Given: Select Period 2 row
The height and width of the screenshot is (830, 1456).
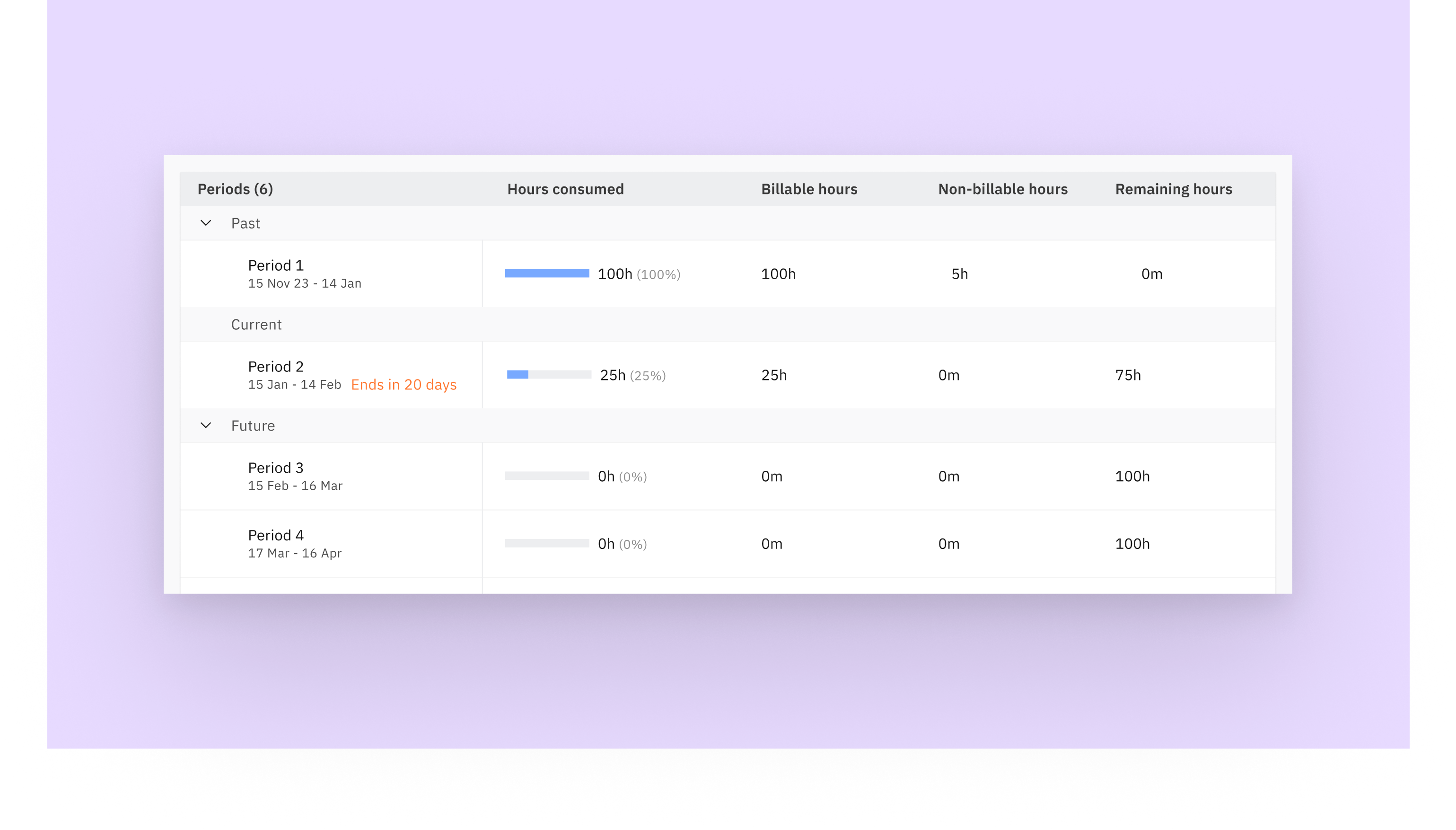Looking at the screenshot, I should [x=276, y=366].
